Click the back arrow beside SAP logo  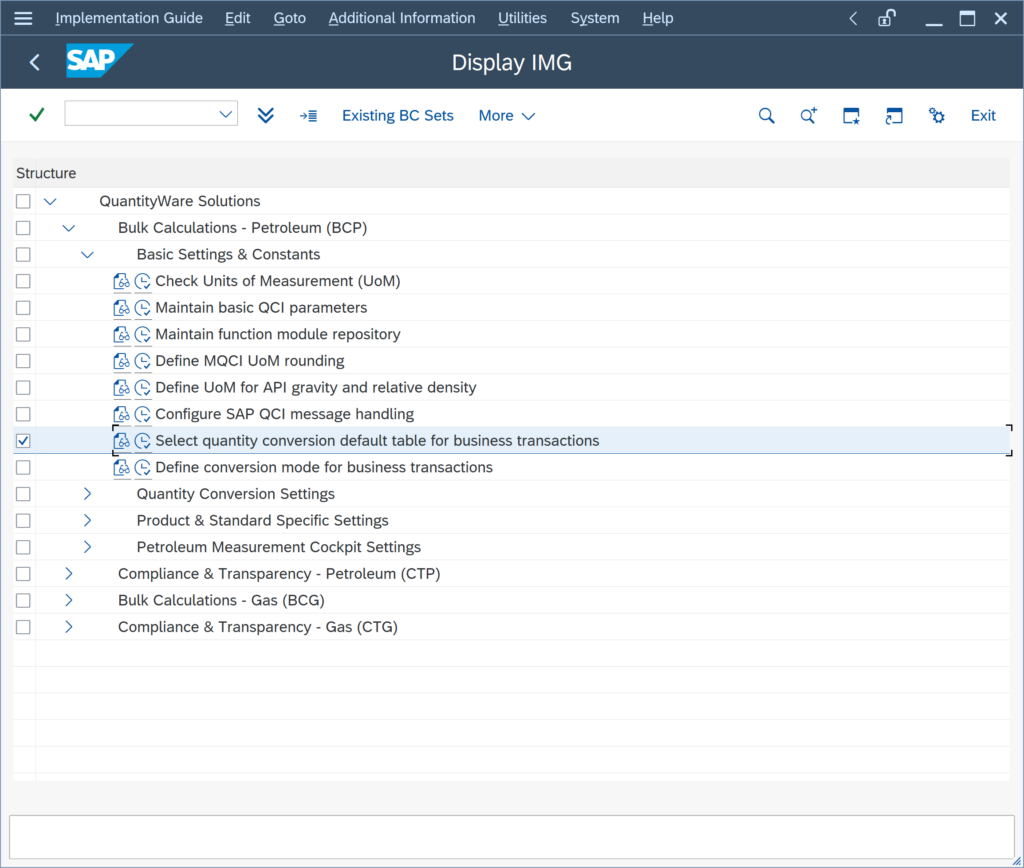(x=35, y=62)
